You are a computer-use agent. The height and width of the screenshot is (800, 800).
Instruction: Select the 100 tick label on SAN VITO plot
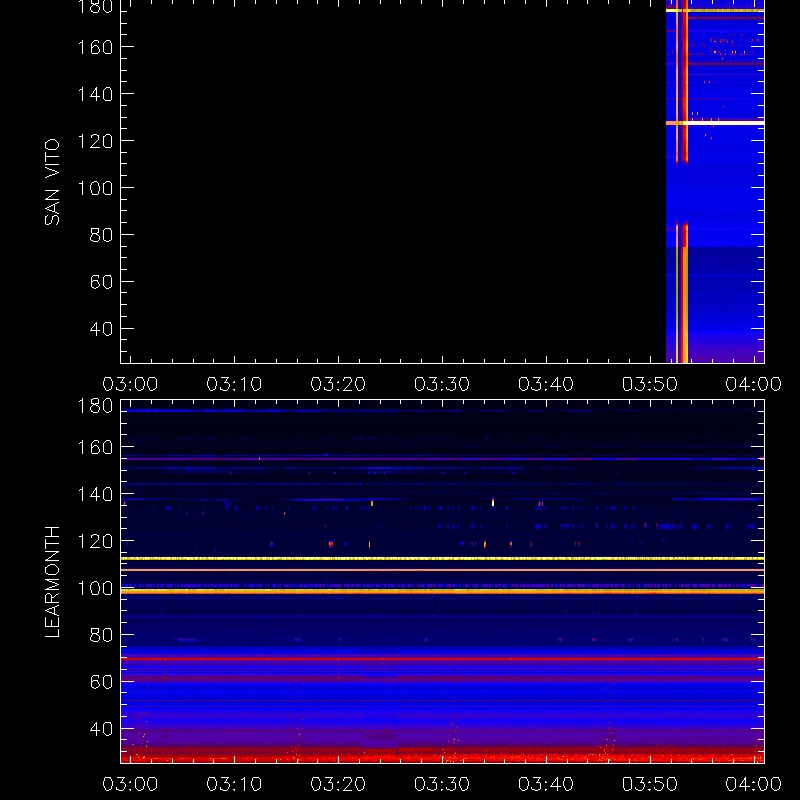95,188
